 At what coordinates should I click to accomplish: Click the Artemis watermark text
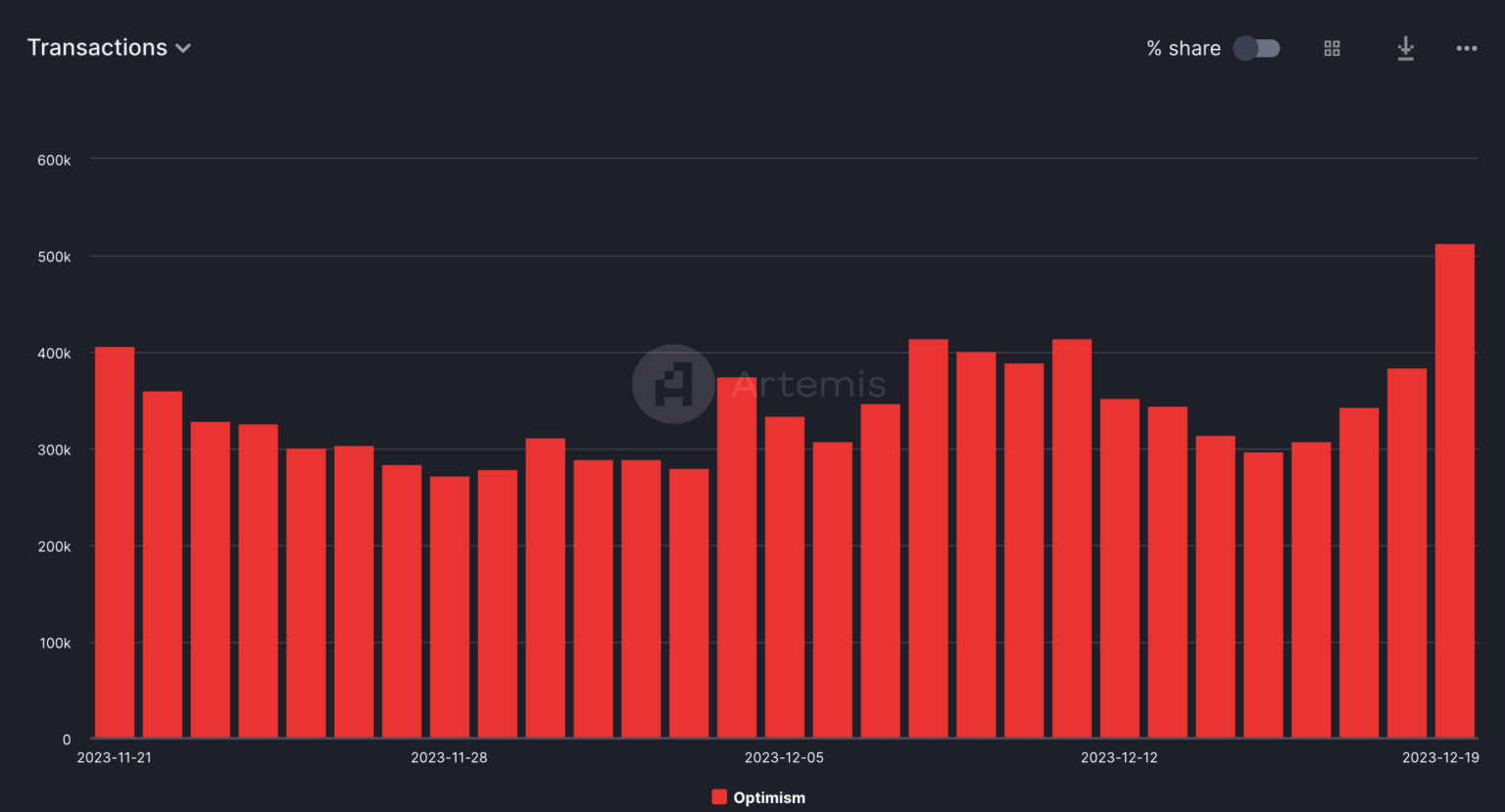click(808, 385)
